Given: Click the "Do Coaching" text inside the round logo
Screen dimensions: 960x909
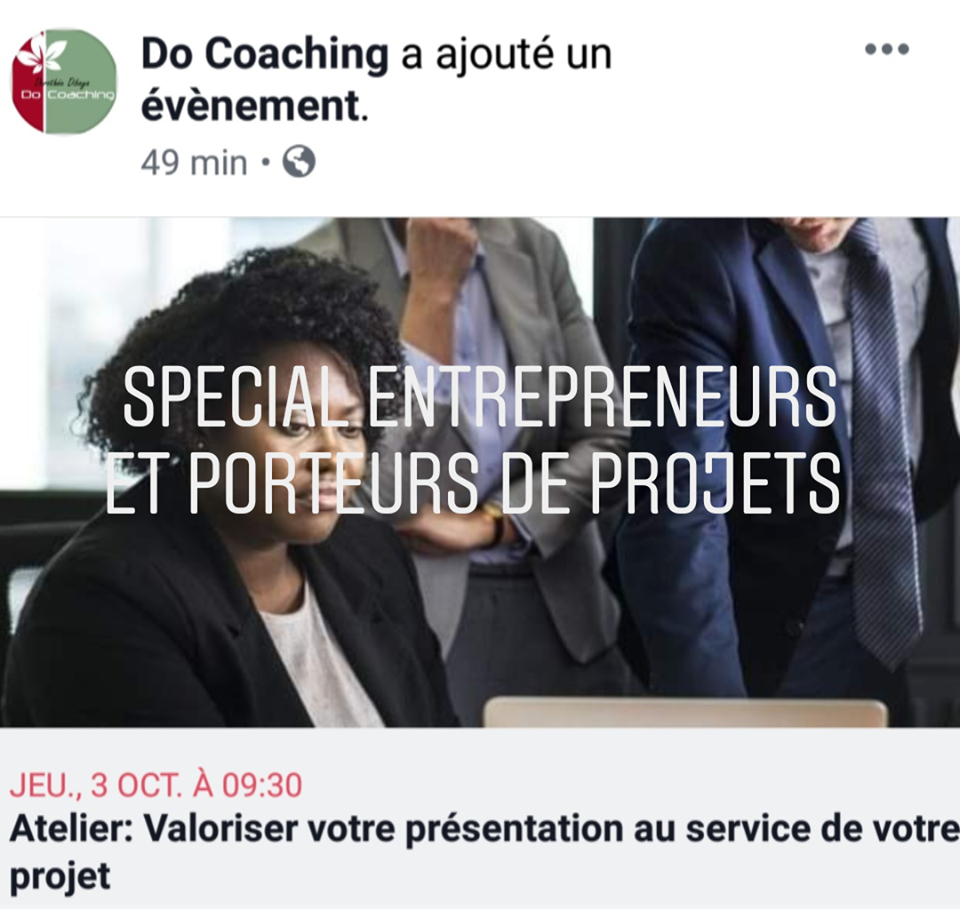Looking at the screenshot, I should click(x=67, y=95).
